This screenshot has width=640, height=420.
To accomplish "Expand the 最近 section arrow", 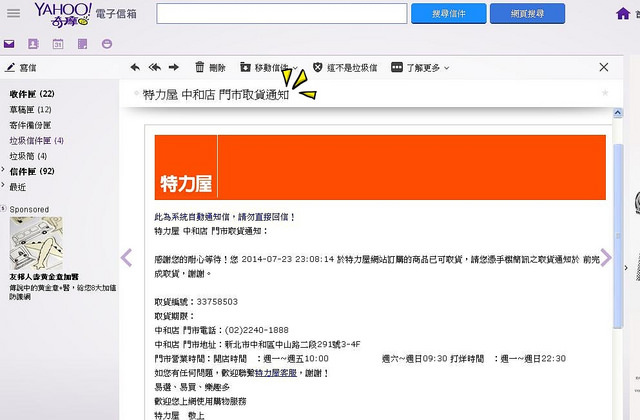I will [3, 185].
